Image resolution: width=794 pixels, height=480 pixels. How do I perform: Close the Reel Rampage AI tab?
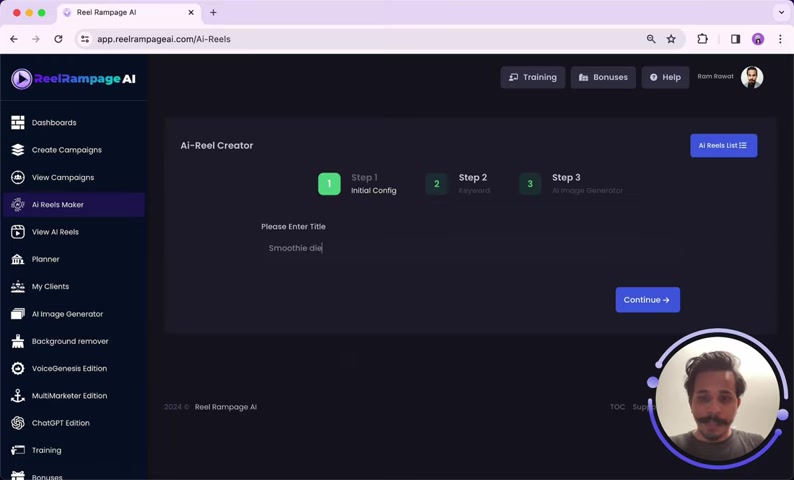click(x=191, y=12)
